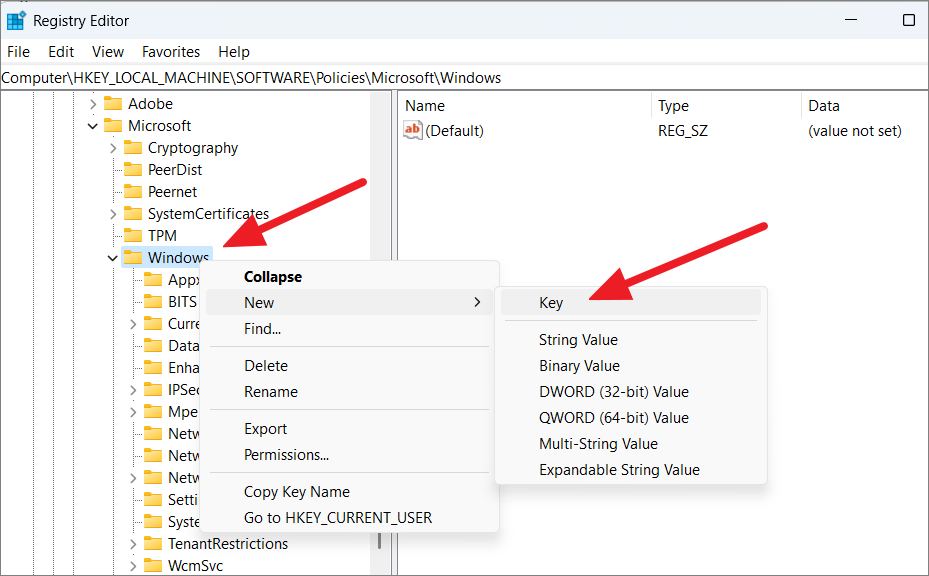Expand the Cryptography key
Viewport: 929px width, 576px height.
coord(113,148)
